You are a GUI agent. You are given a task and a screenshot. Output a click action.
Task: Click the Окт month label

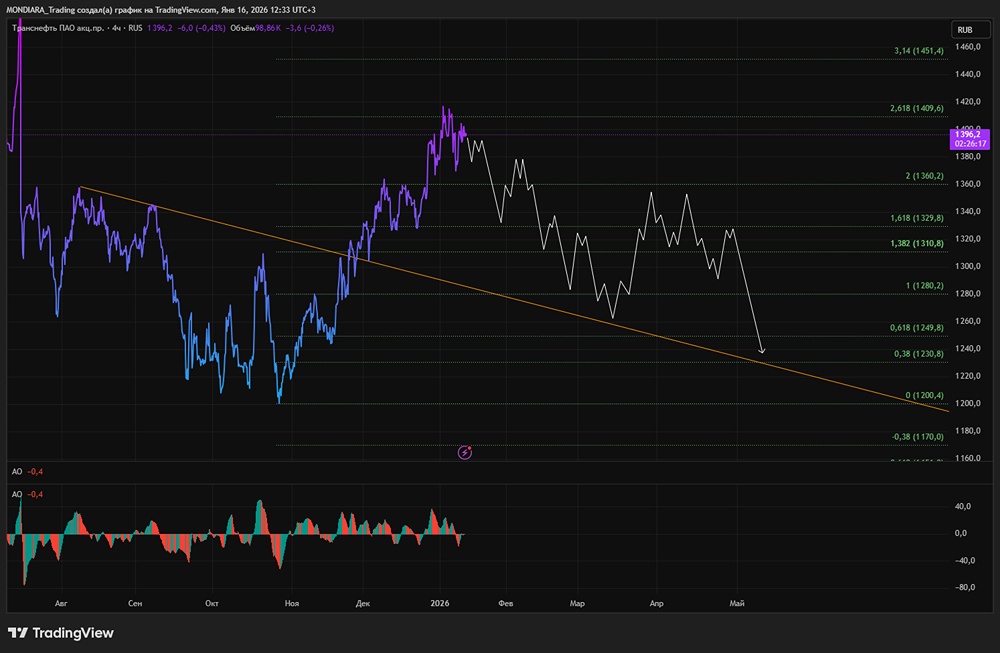coord(212,603)
